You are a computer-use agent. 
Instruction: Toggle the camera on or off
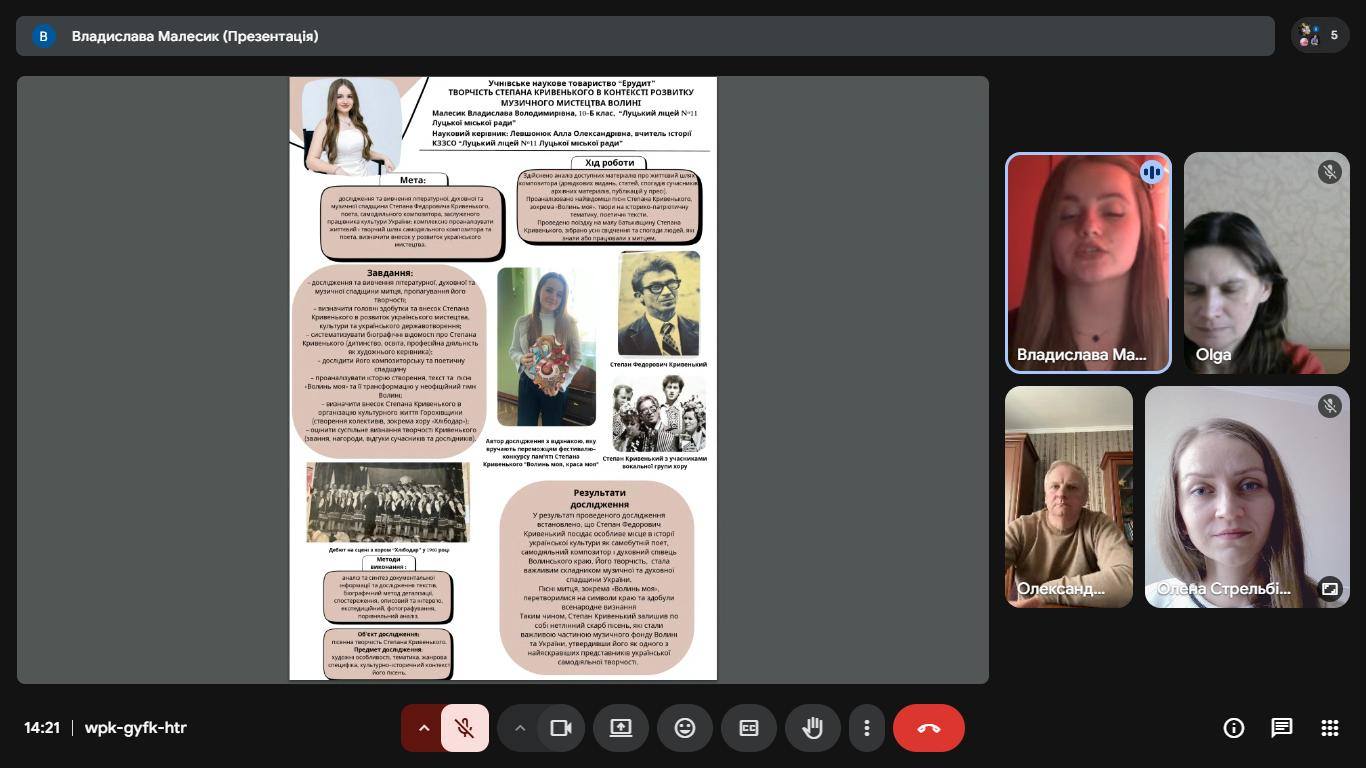(561, 728)
